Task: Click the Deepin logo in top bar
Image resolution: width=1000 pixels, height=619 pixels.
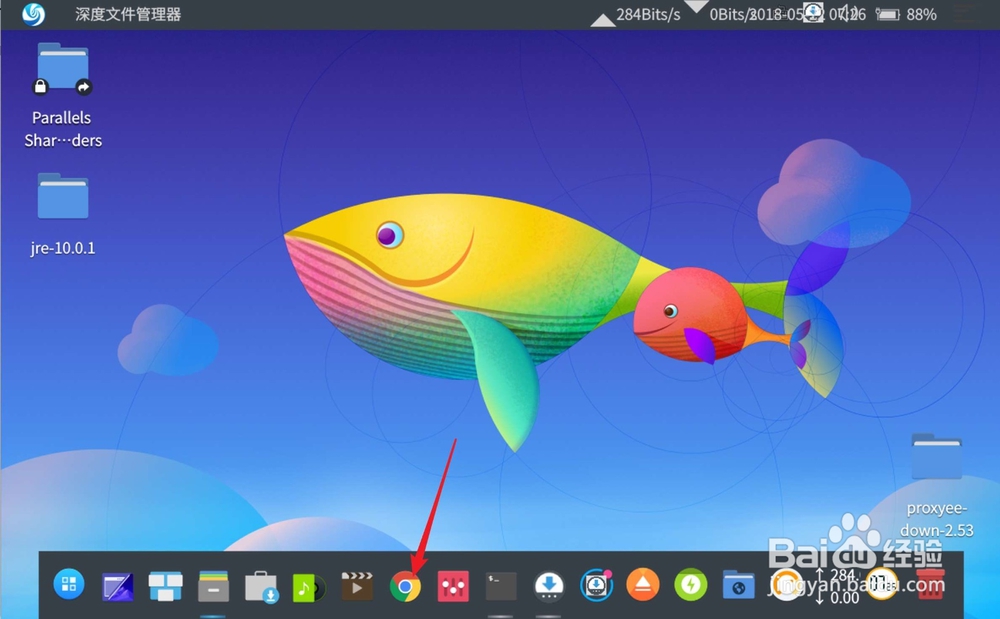Action: click(33, 14)
